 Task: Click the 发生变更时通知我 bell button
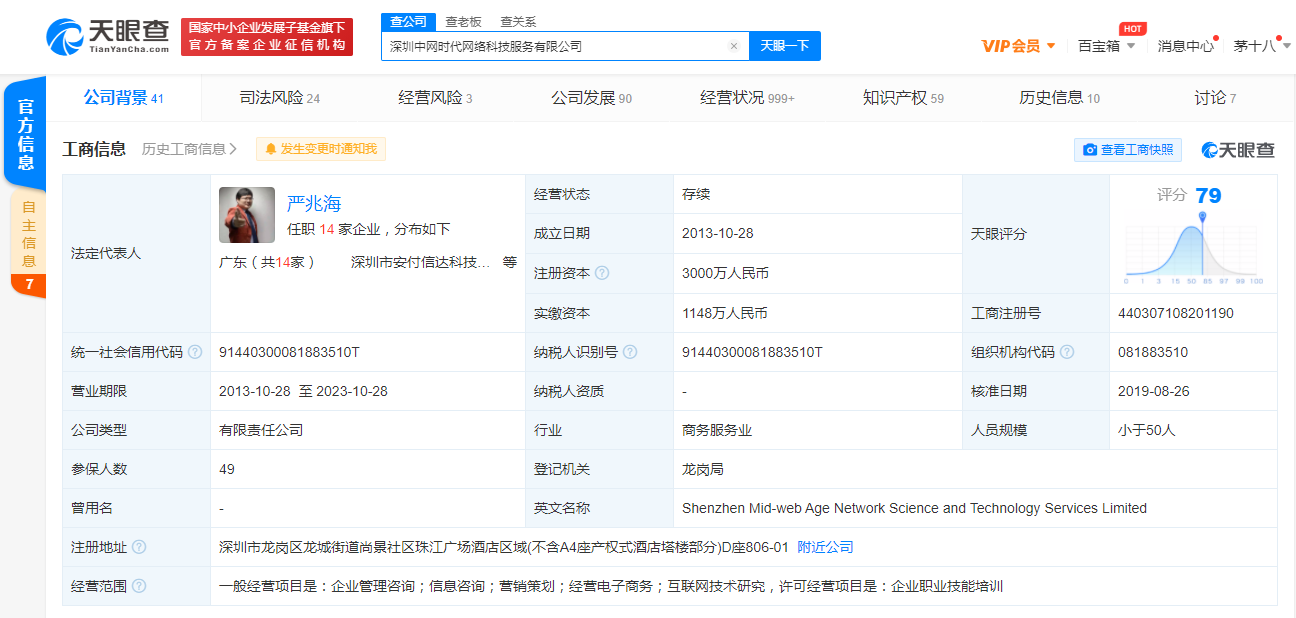(x=321, y=149)
